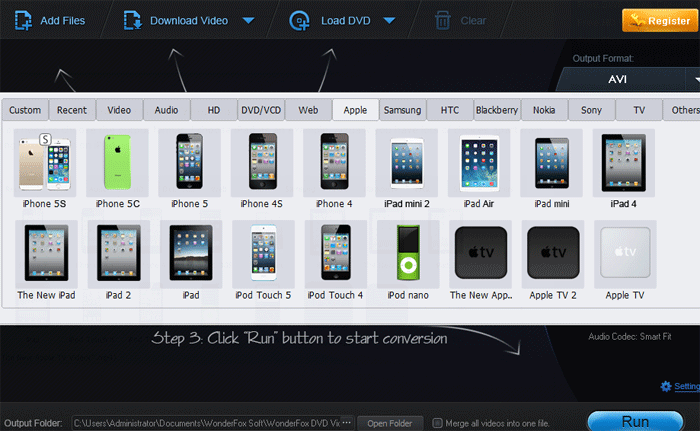Select The New Apple TV preset
Screen dimensions: 700x431
[480, 254]
